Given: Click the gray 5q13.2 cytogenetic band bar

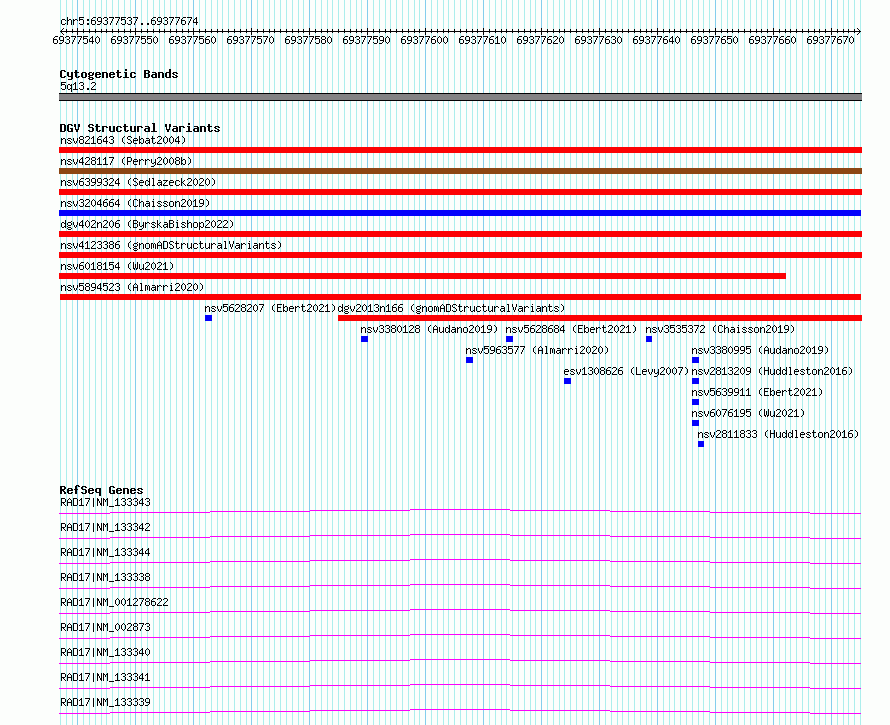Looking at the screenshot, I should pos(460,97).
